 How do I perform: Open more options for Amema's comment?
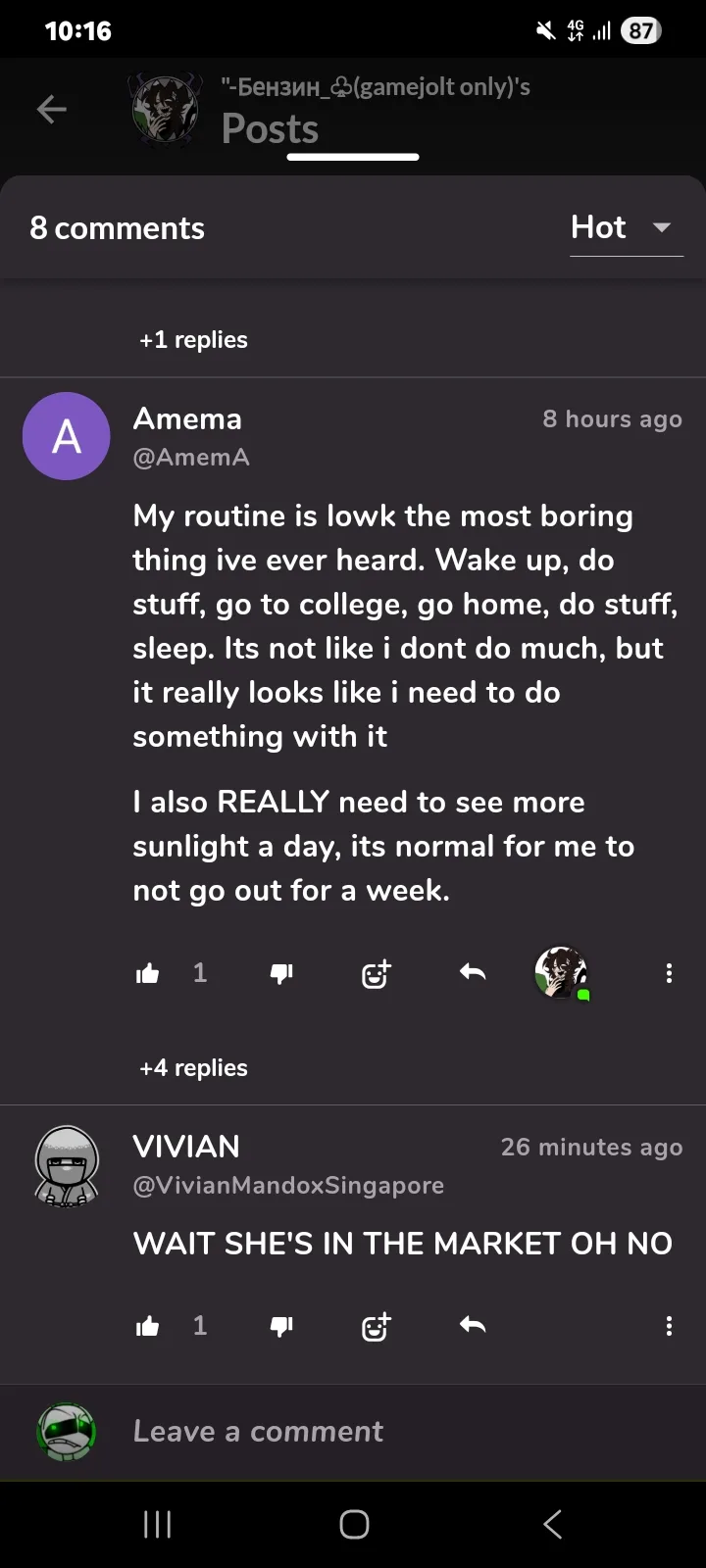[x=669, y=973]
